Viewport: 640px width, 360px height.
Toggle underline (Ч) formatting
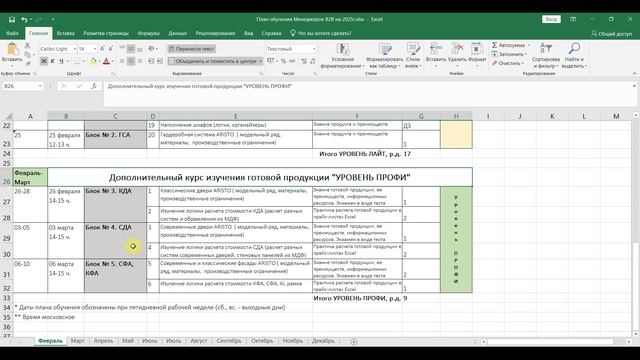click(61, 61)
